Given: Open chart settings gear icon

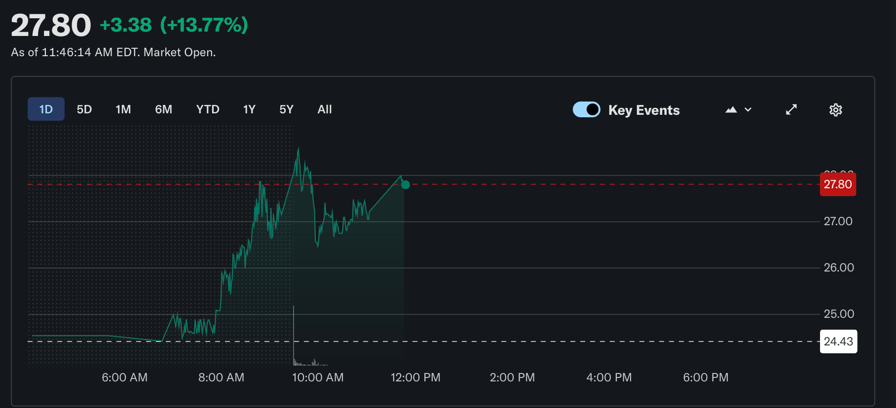Looking at the screenshot, I should coord(835,110).
